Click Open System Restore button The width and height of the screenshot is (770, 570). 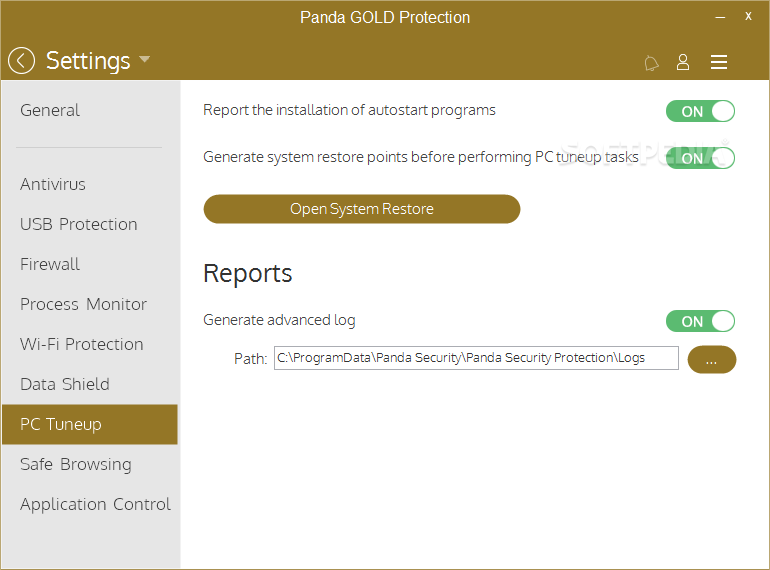(361, 209)
